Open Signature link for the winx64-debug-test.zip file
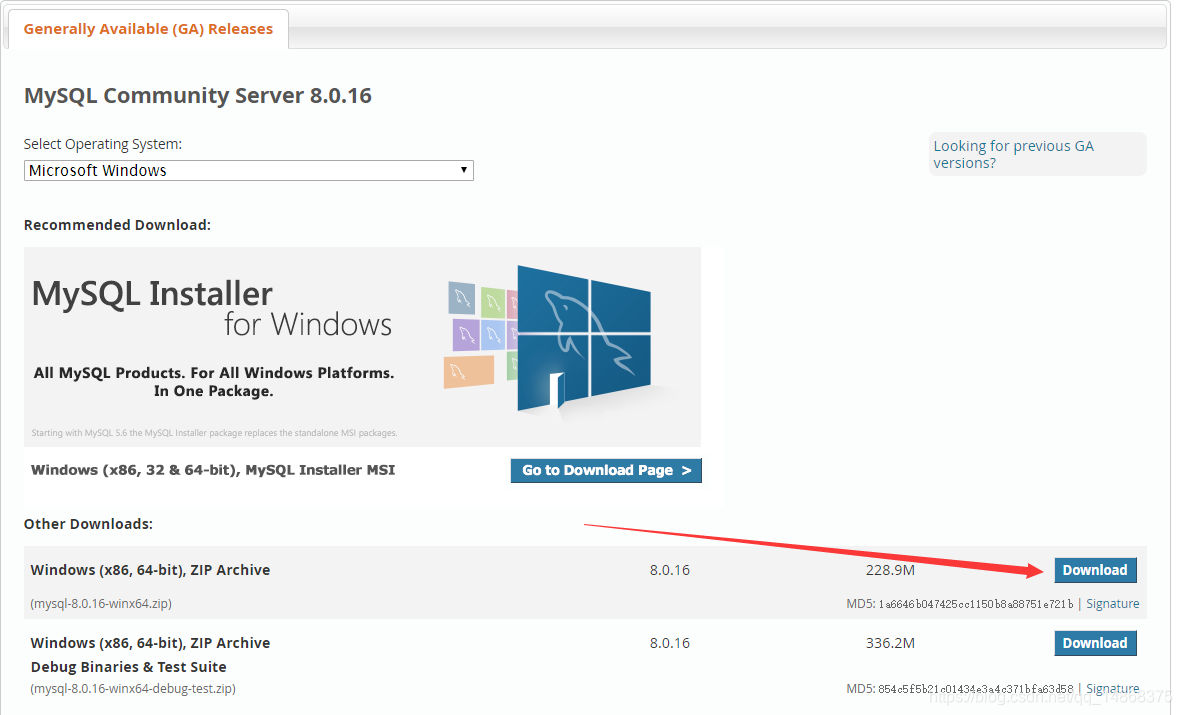Image resolution: width=1182 pixels, height=715 pixels. [x=1112, y=689]
